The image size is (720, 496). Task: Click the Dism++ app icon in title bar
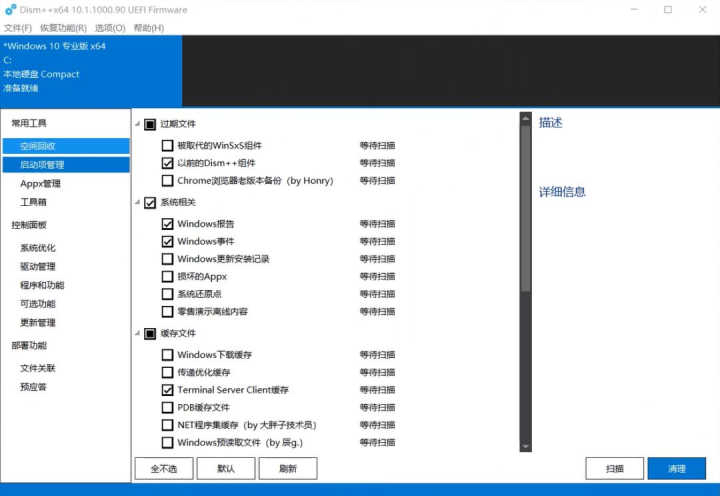11,10
